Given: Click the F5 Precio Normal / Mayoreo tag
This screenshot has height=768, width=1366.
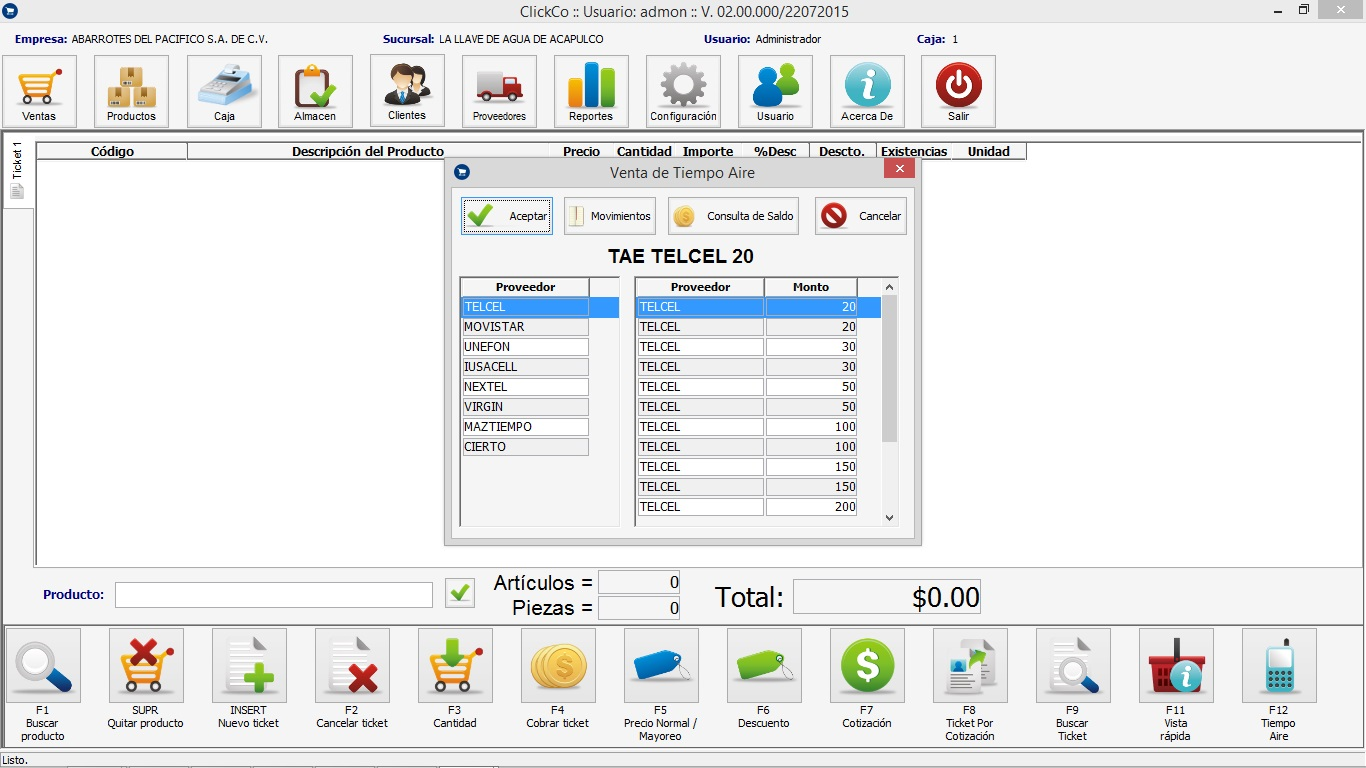Looking at the screenshot, I should pos(661,665).
